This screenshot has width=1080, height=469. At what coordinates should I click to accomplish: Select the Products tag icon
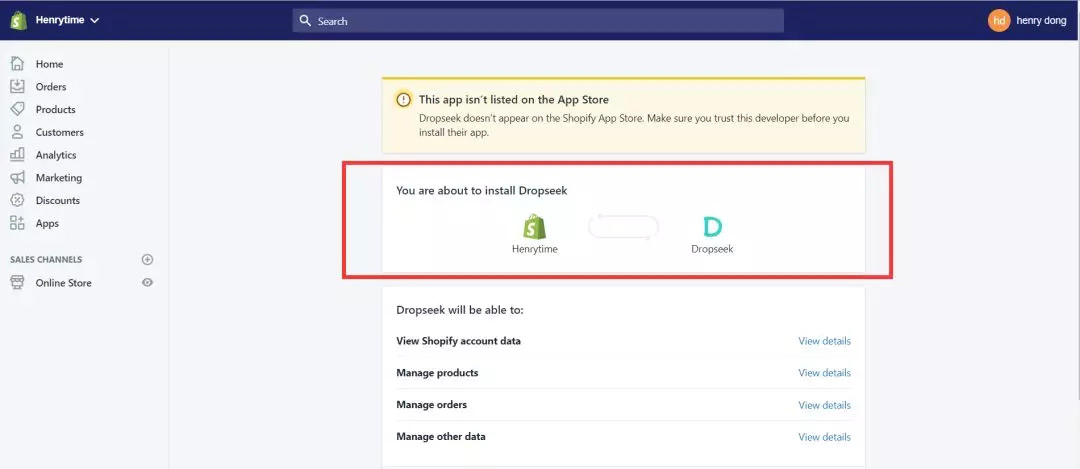point(17,109)
